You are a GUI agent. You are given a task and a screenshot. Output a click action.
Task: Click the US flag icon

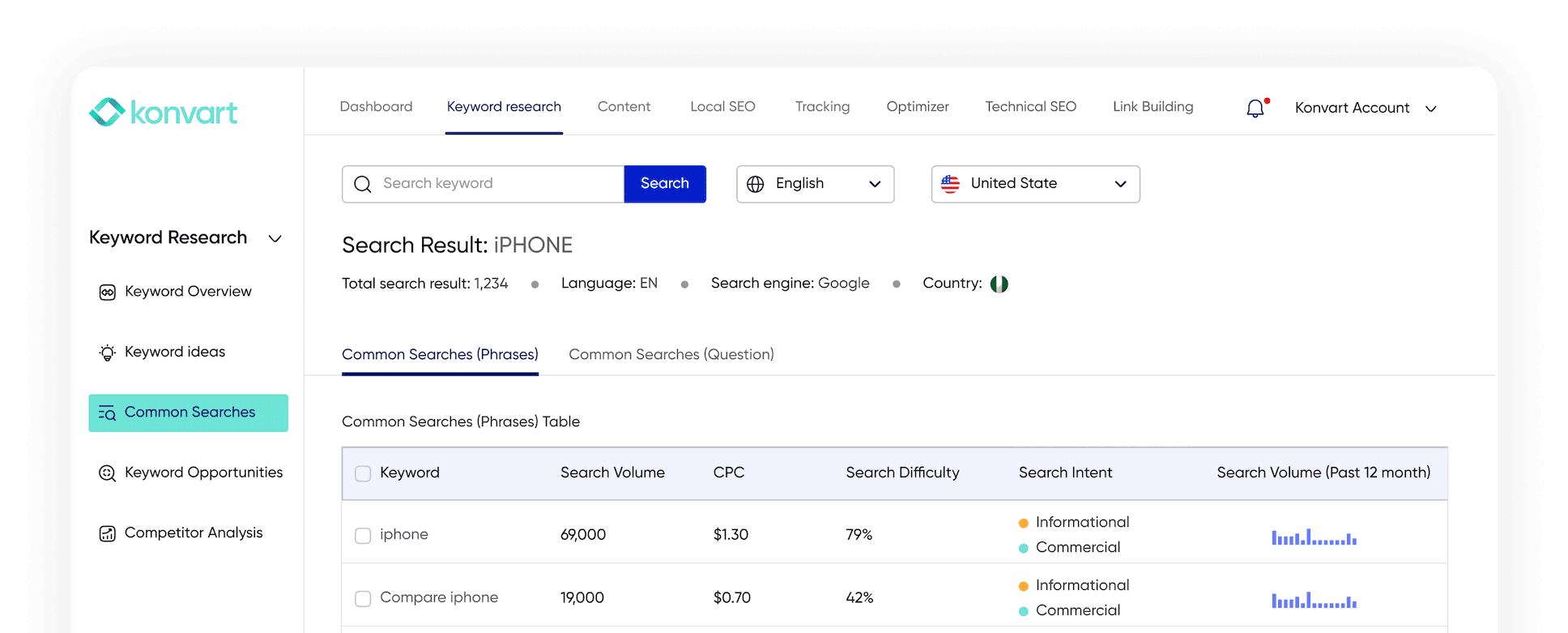coord(950,184)
